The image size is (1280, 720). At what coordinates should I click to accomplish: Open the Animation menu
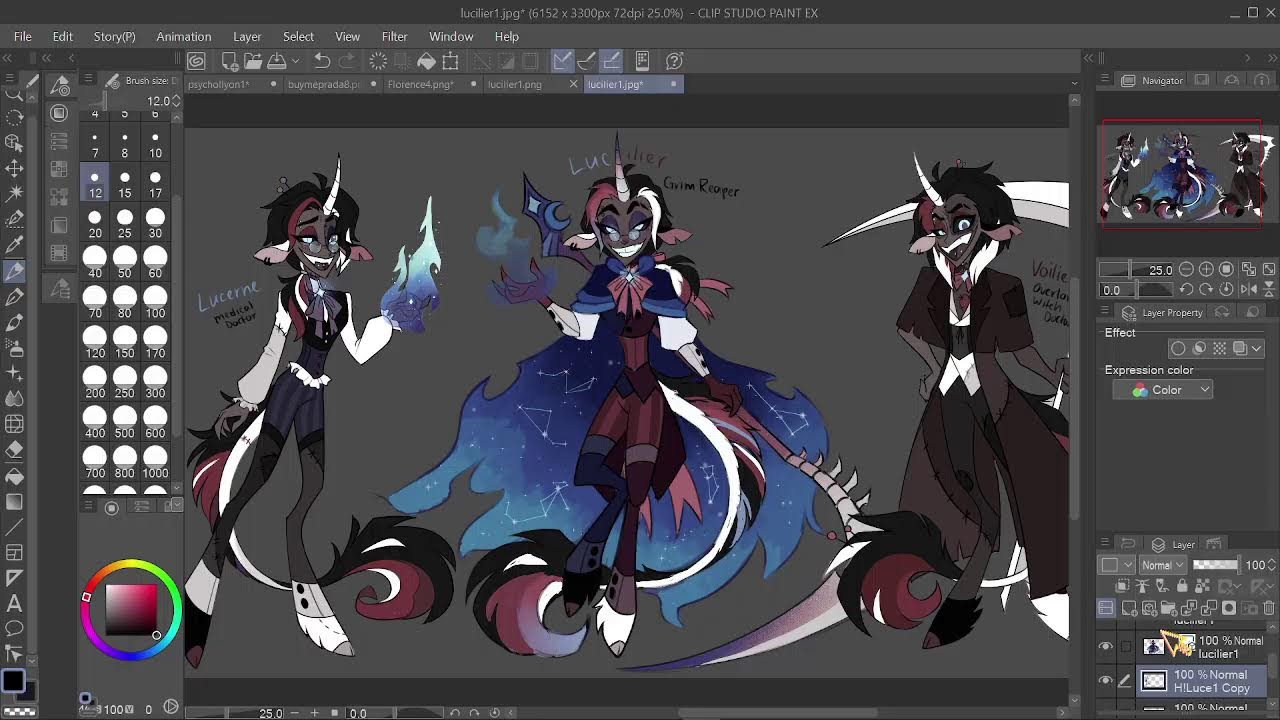(183, 36)
